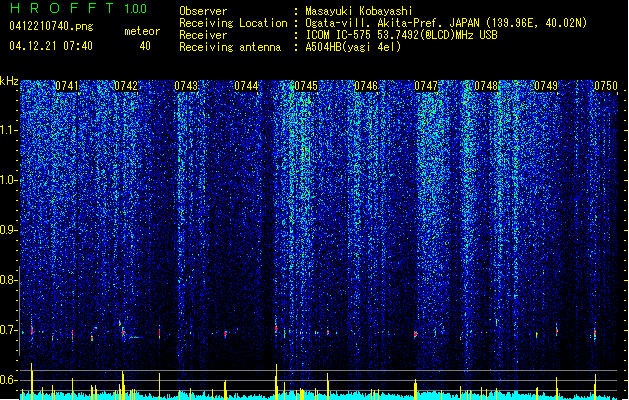Click the Receiver label
Image resolution: width=629 pixels, height=400 pixels.
pos(203,35)
